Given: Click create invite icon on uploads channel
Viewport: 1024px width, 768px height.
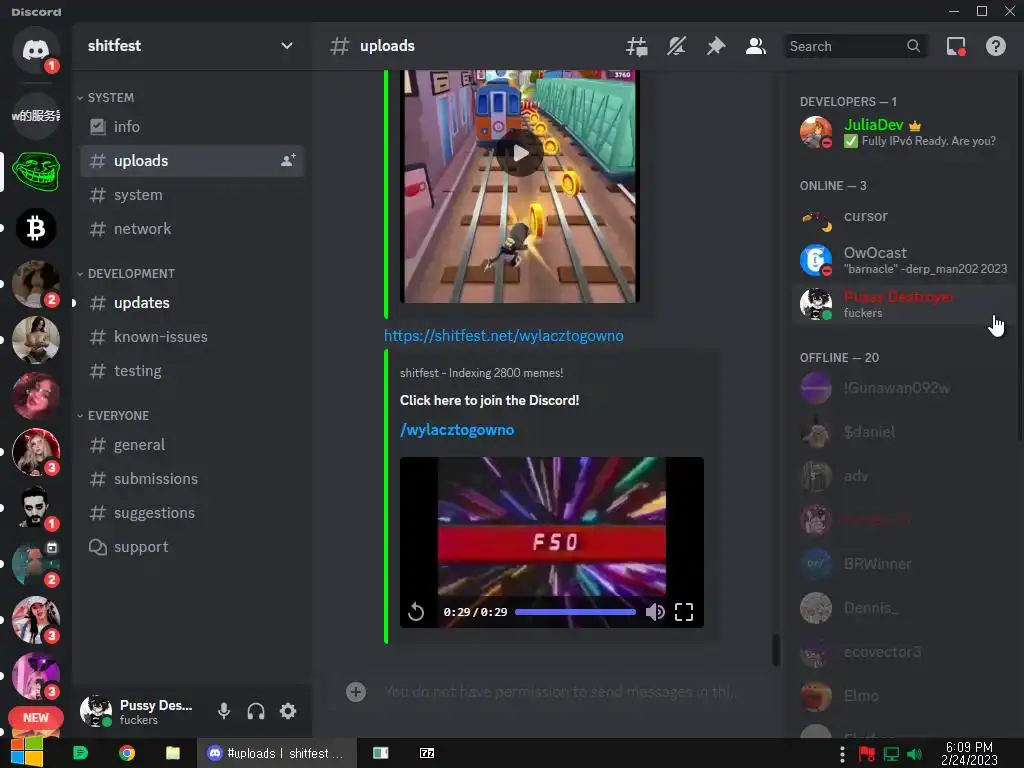Looking at the screenshot, I should [288, 160].
